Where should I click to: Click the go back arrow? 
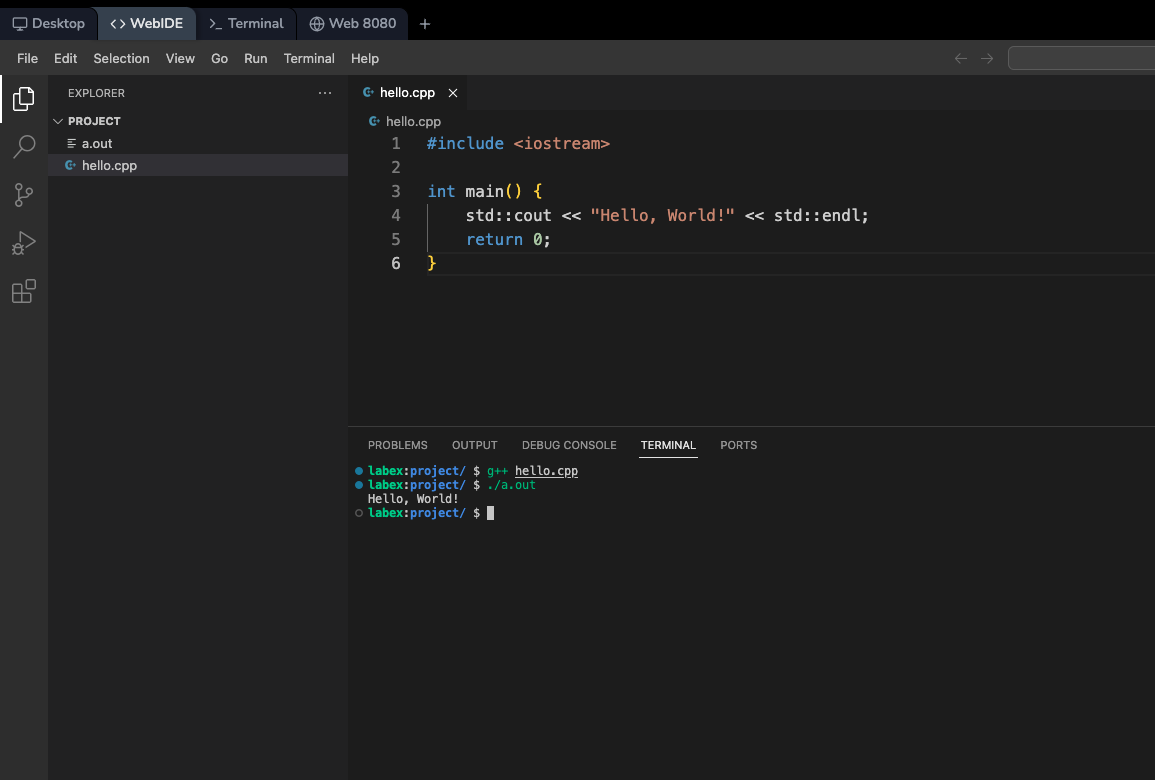tap(961, 58)
